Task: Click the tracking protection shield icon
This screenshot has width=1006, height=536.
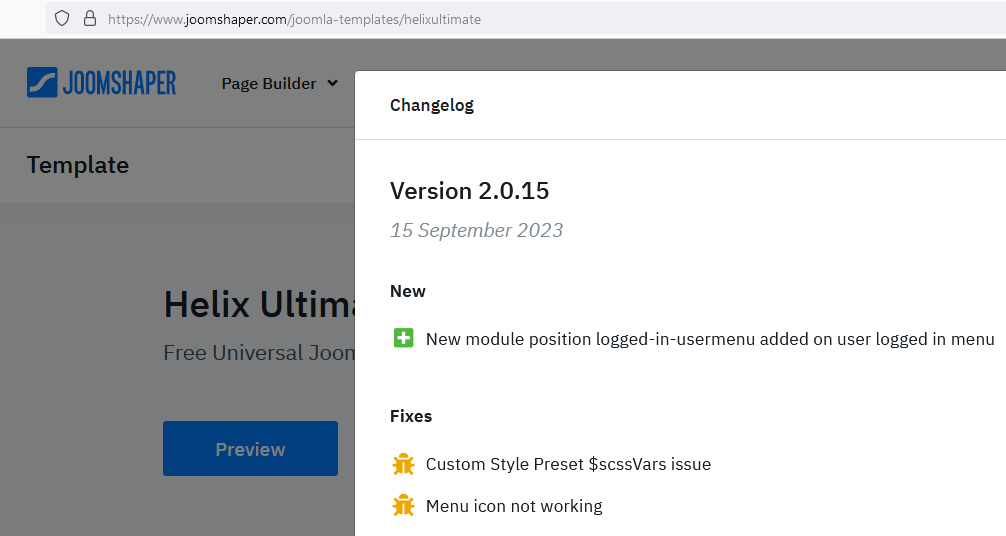Action: coord(62,18)
